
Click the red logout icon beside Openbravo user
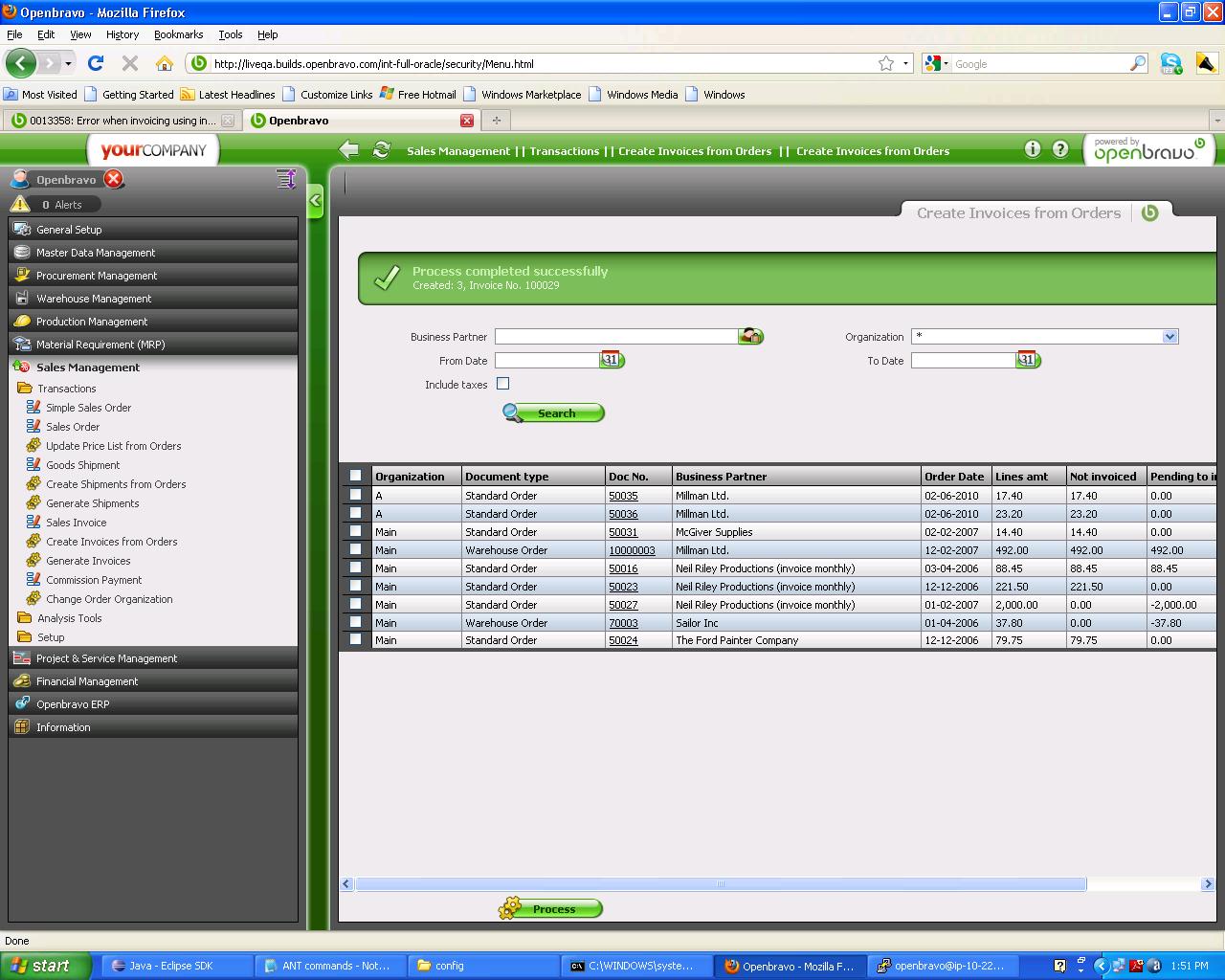tap(114, 179)
